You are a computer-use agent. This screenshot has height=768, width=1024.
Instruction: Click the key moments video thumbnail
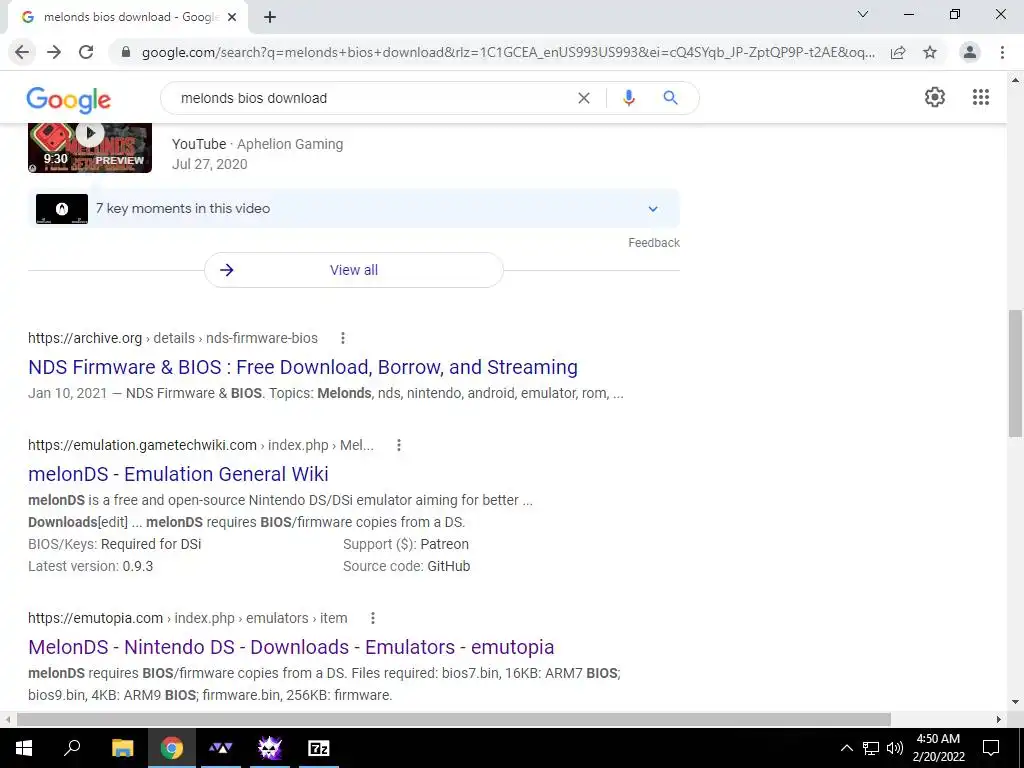[x=62, y=209]
